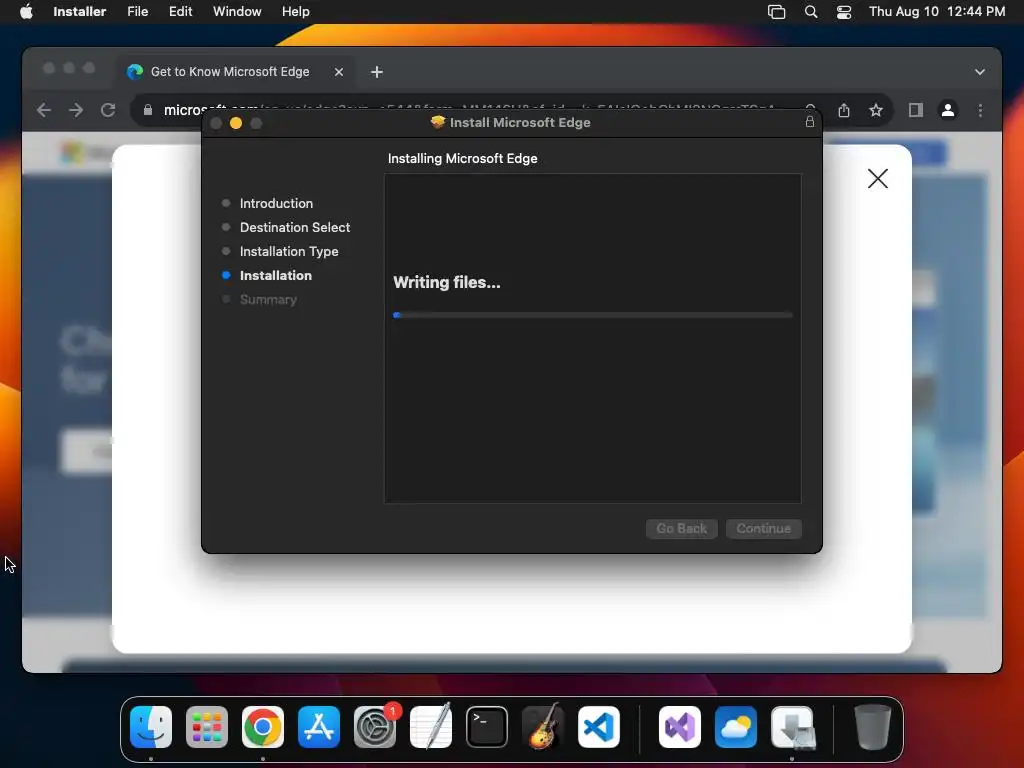The image size is (1024, 768).
Task: Open the File menu
Action: (x=138, y=12)
